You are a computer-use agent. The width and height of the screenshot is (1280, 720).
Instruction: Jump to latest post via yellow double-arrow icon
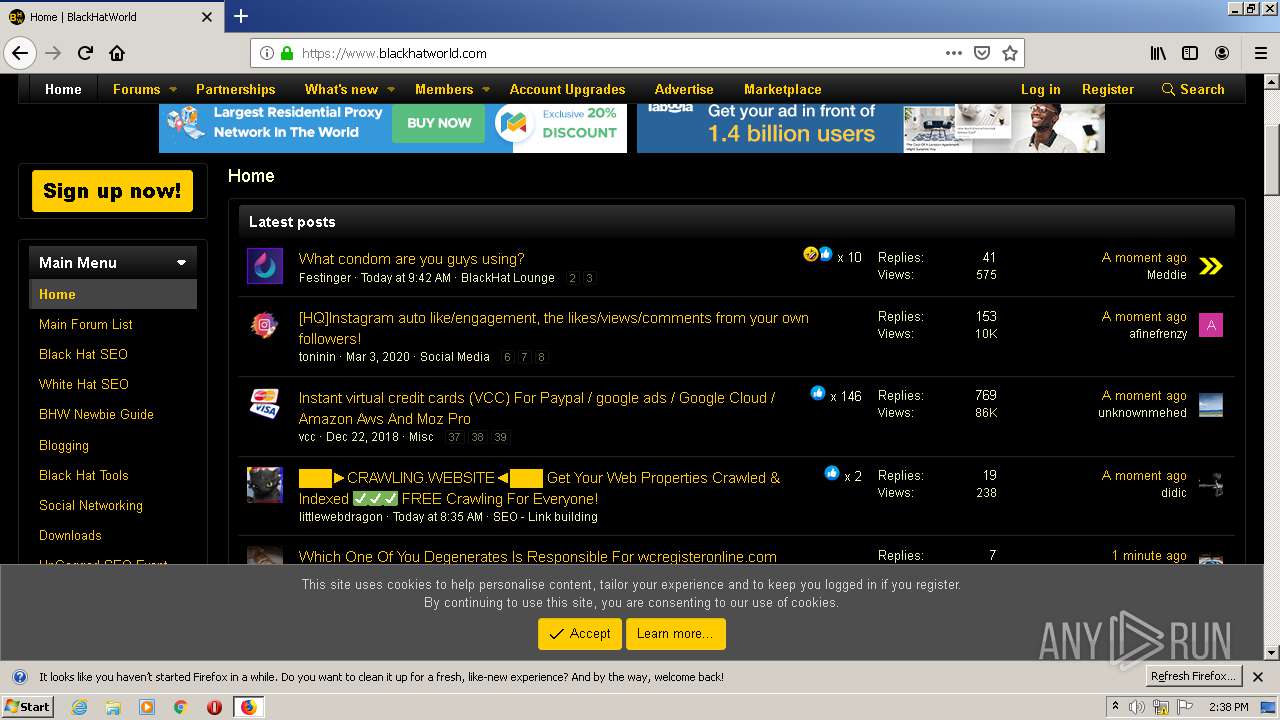(x=1211, y=266)
